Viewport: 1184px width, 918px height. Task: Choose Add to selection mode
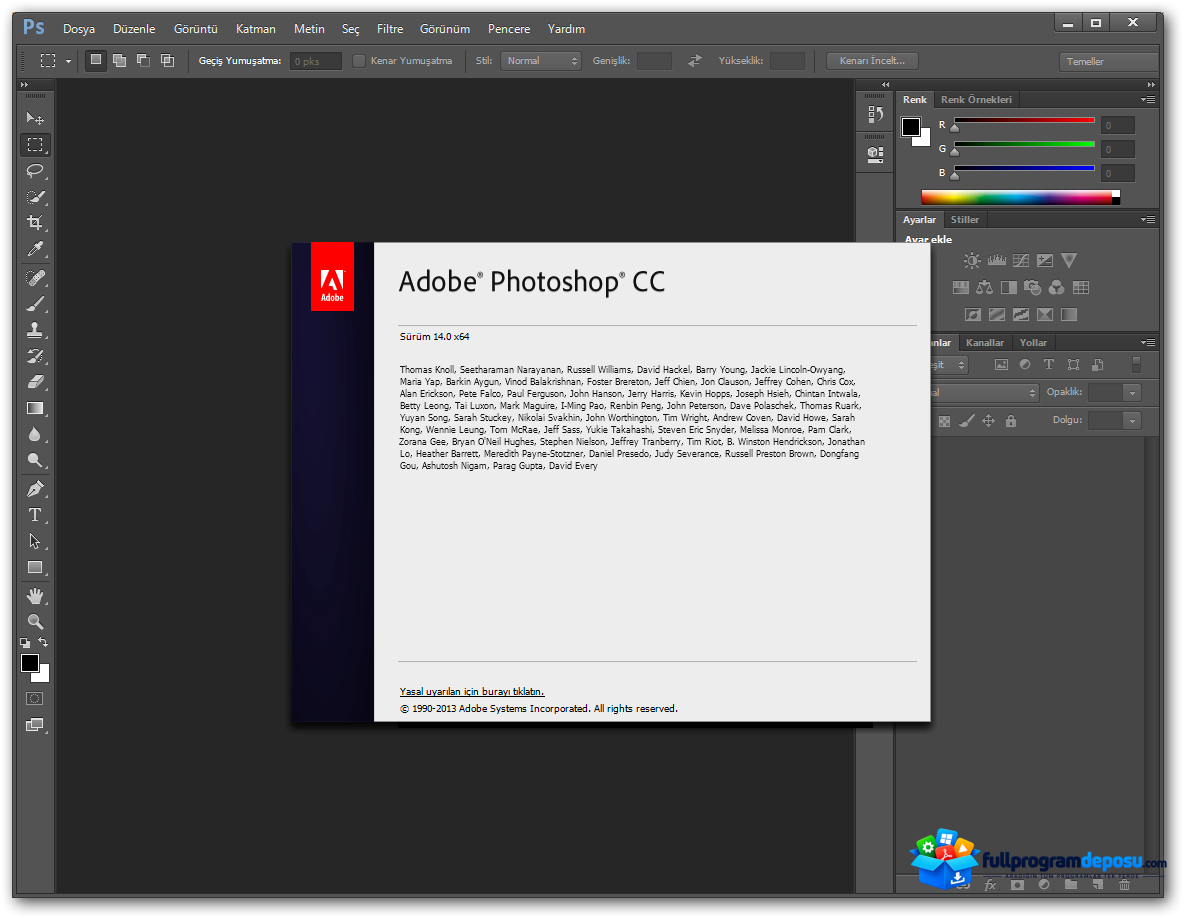(119, 60)
